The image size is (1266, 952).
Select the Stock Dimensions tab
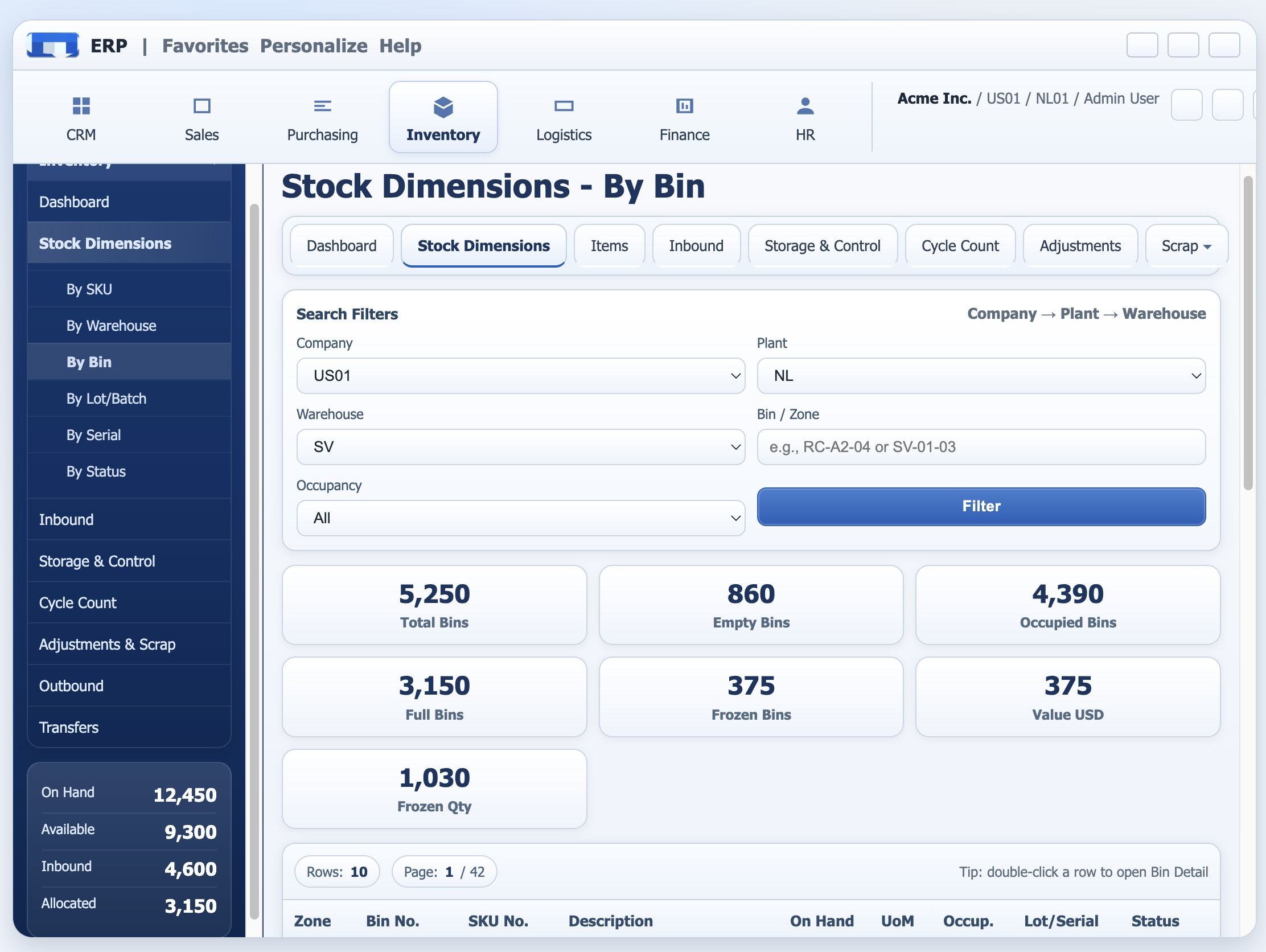[484, 246]
